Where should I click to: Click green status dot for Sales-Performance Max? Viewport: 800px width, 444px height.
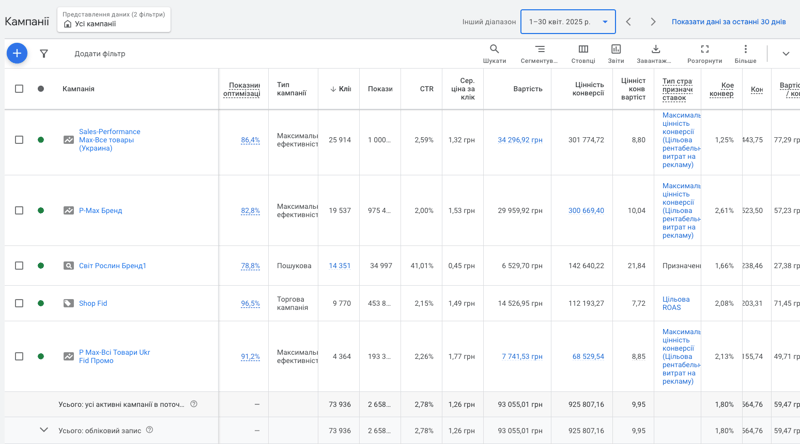[x=41, y=140]
